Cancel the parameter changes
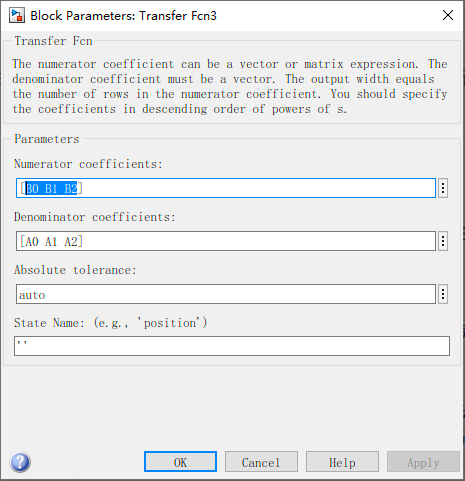The height and width of the screenshot is (481, 465). (x=261, y=462)
